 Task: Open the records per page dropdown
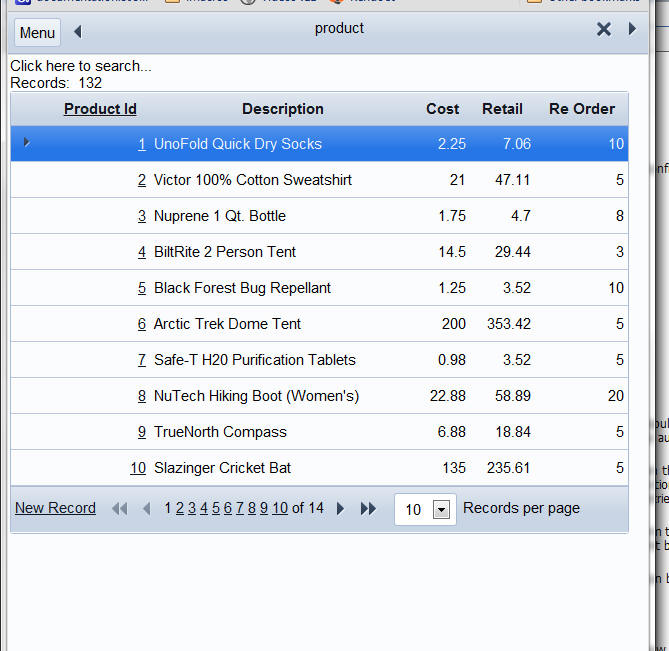click(441, 509)
